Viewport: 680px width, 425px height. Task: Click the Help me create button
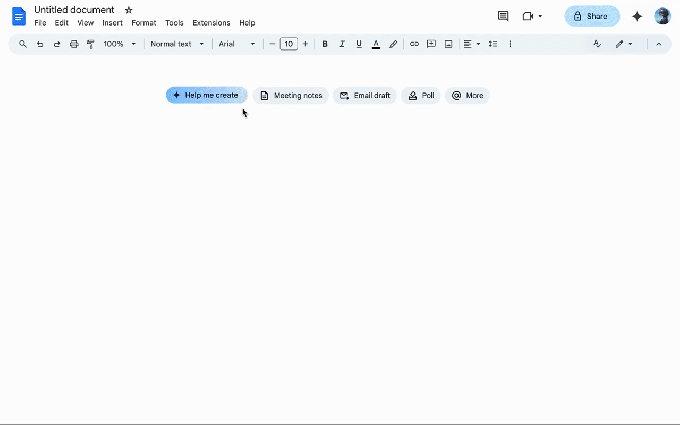click(x=206, y=95)
